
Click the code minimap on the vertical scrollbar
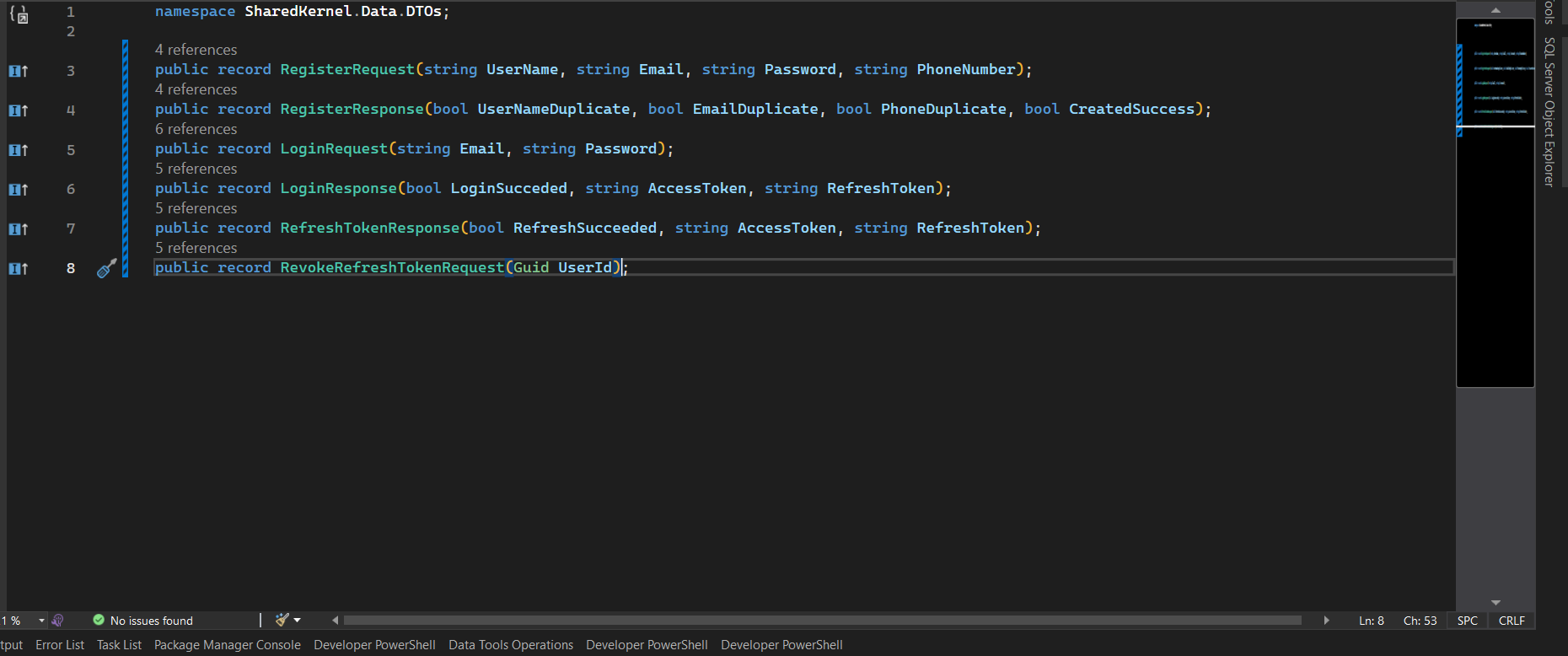[1496, 202]
